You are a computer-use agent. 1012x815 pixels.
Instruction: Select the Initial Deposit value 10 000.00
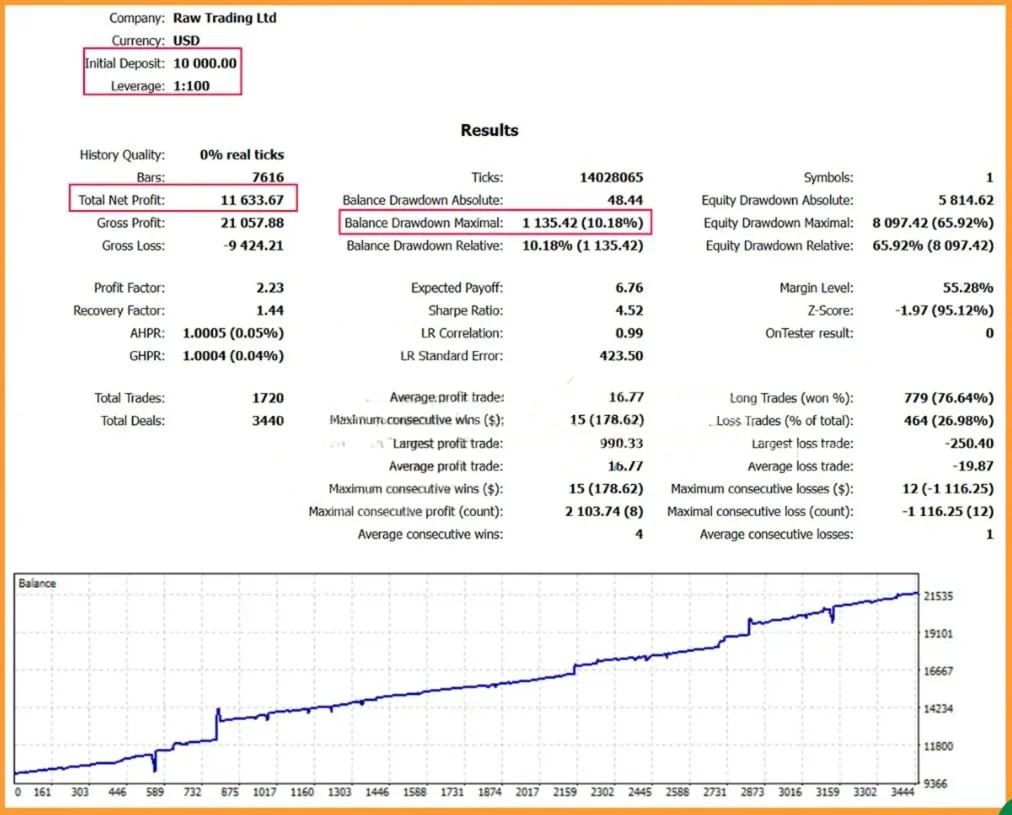pos(204,63)
